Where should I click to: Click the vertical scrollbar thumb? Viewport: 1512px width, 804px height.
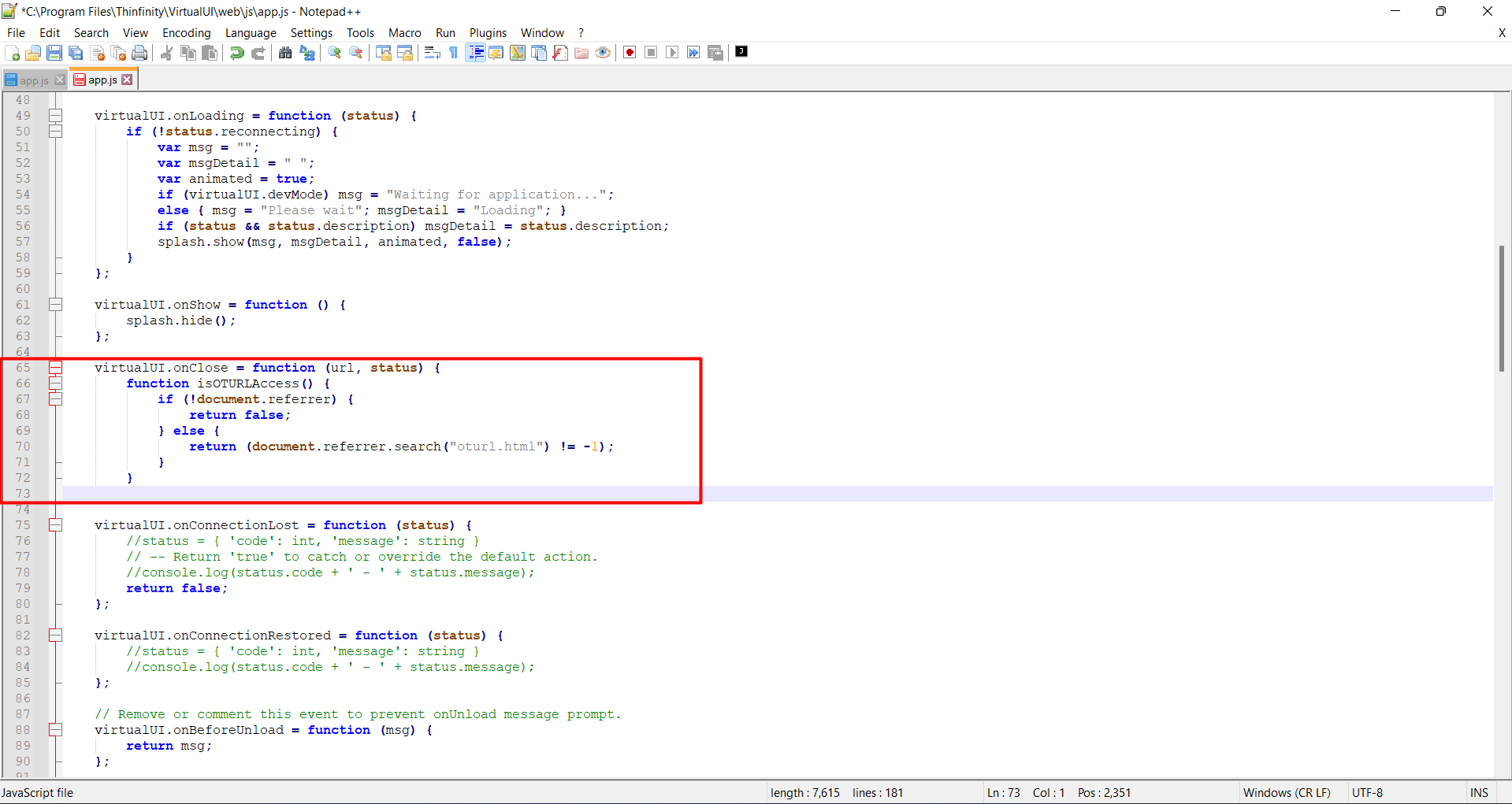click(x=1502, y=308)
